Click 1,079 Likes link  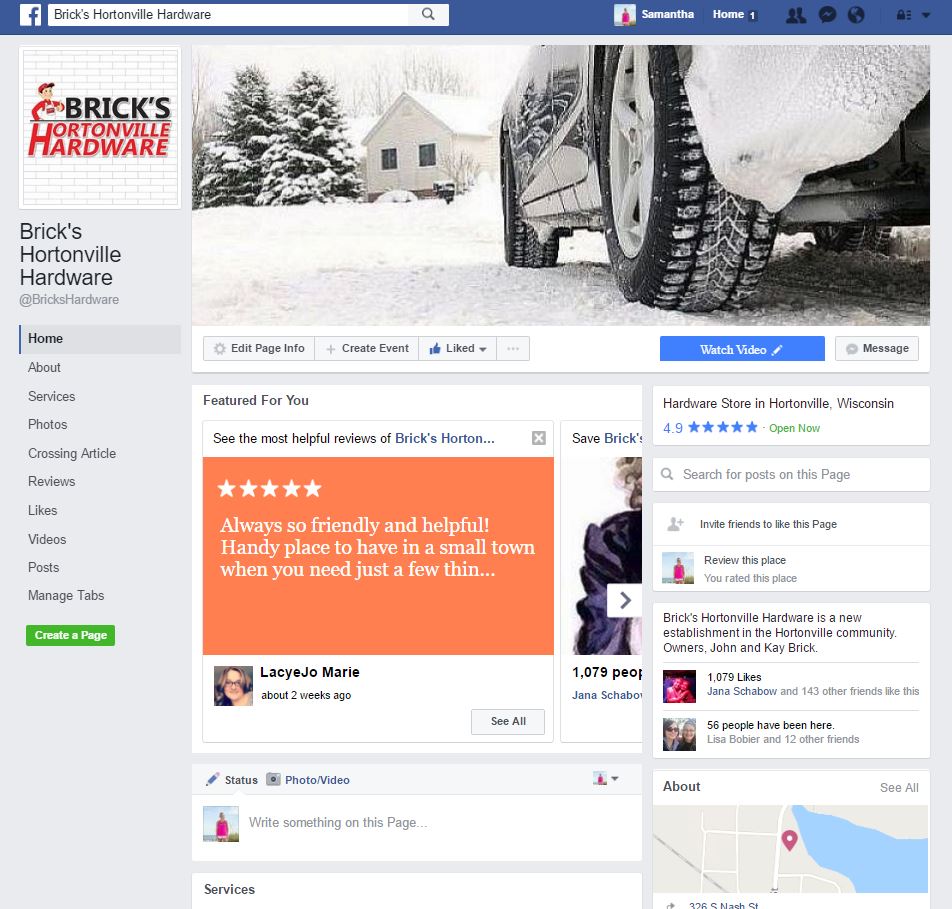point(734,677)
